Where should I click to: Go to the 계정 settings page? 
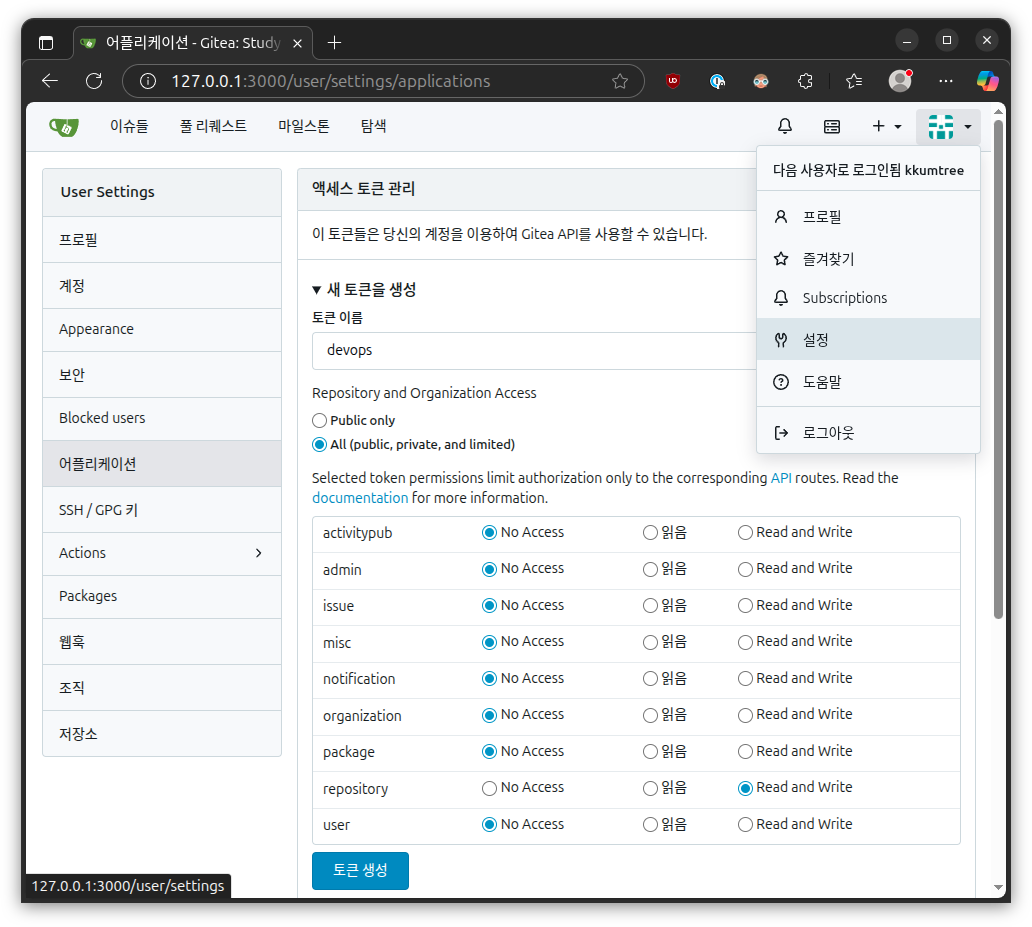click(162, 286)
